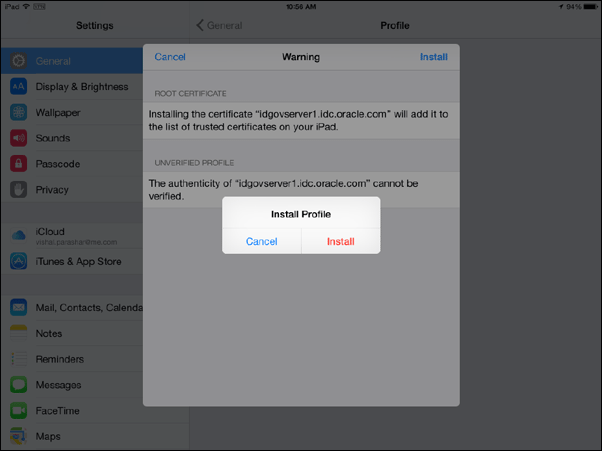This screenshot has height=451, width=602.
Task: Tap the 94% battery percentage
Action: (574, 7)
